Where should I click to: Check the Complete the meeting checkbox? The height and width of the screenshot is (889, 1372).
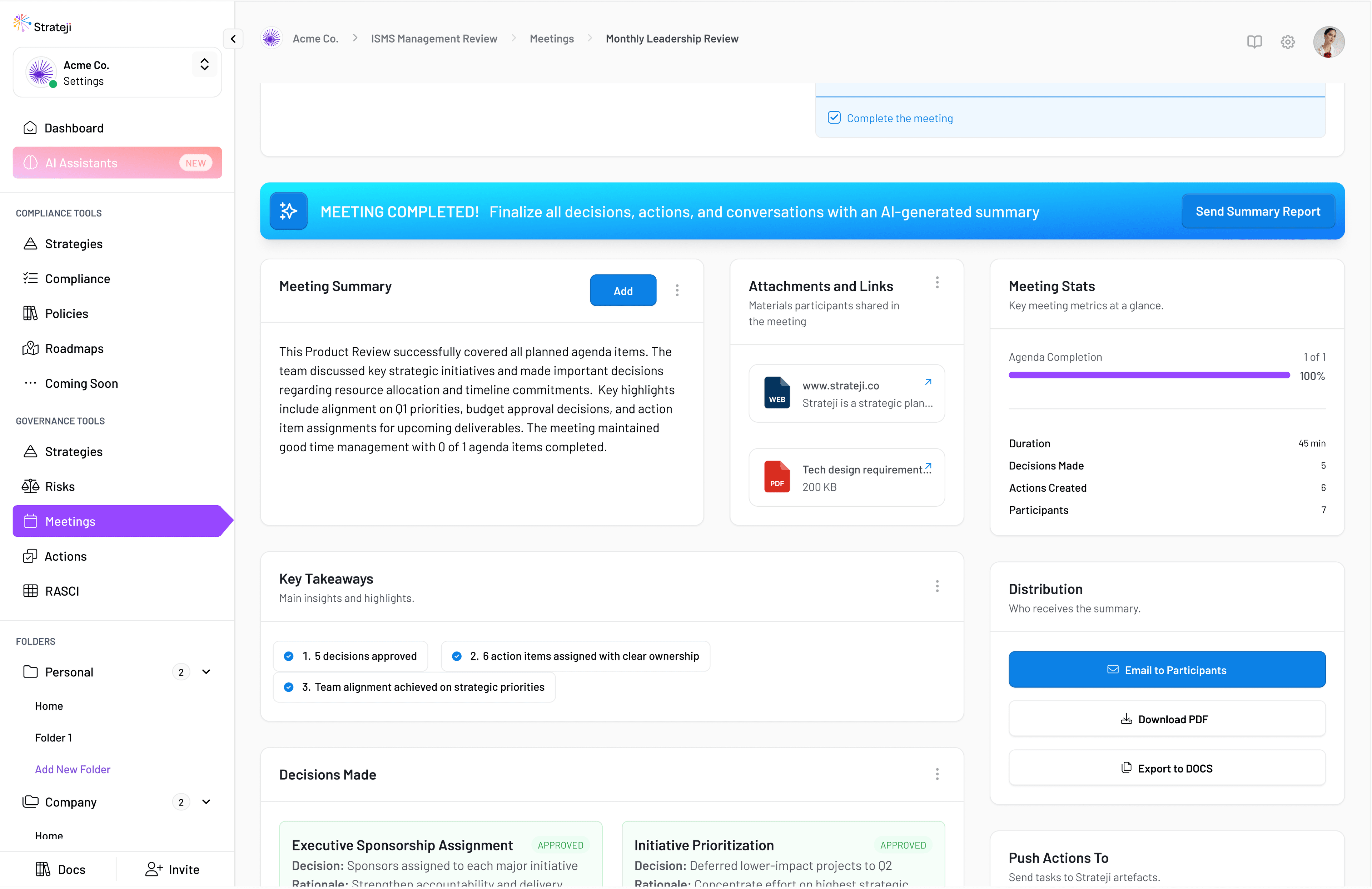[834, 117]
